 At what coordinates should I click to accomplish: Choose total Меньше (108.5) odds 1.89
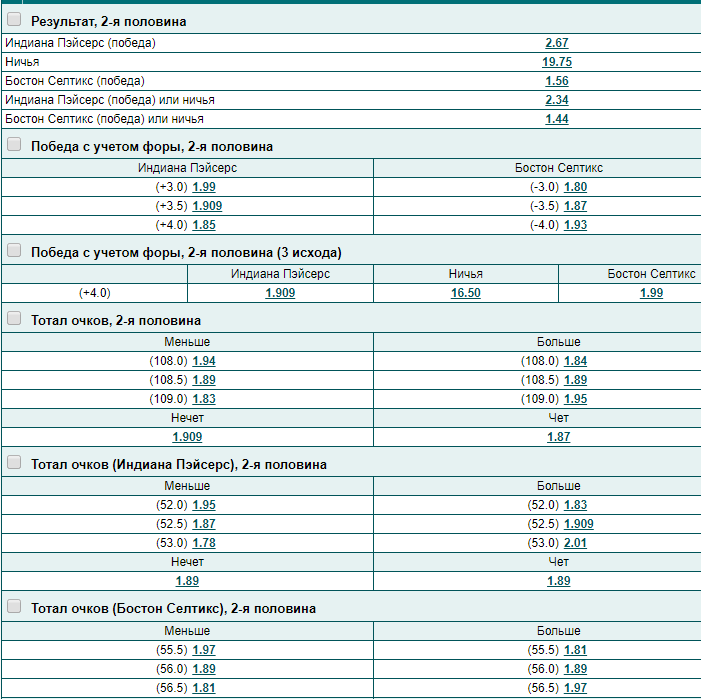(x=204, y=380)
